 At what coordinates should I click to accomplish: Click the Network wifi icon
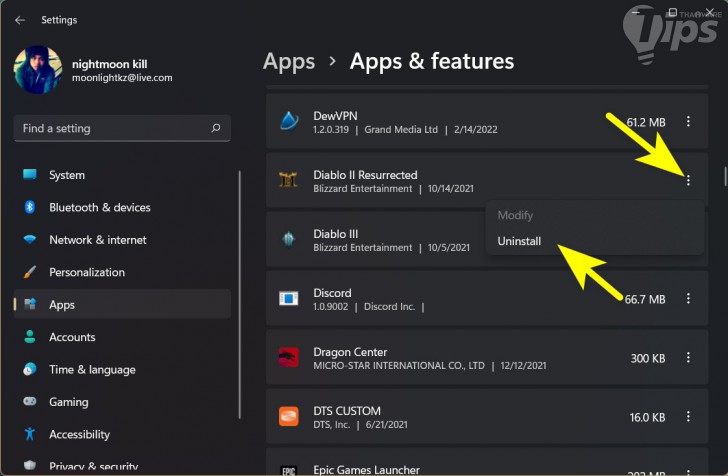tap(30, 240)
